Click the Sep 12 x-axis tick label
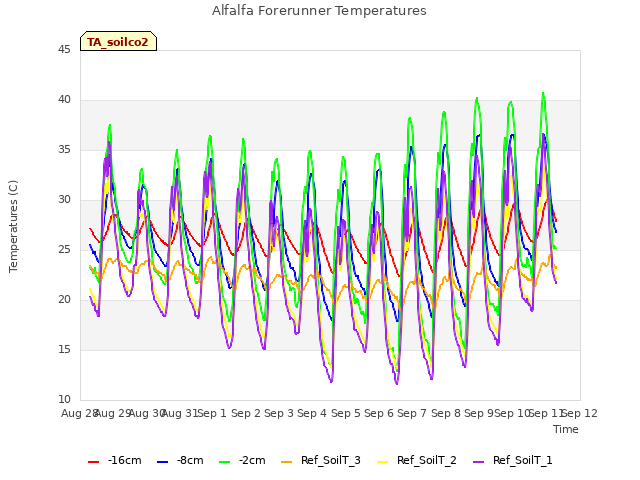Image resolution: width=640 pixels, height=480 pixels. pos(580,413)
